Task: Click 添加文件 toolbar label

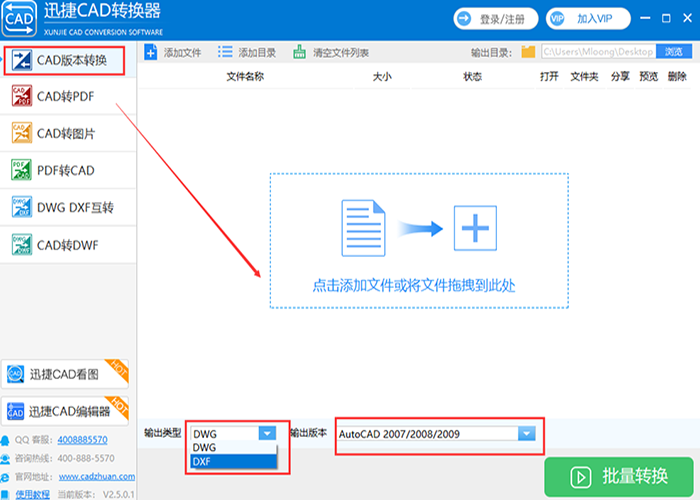Action: coord(182,53)
